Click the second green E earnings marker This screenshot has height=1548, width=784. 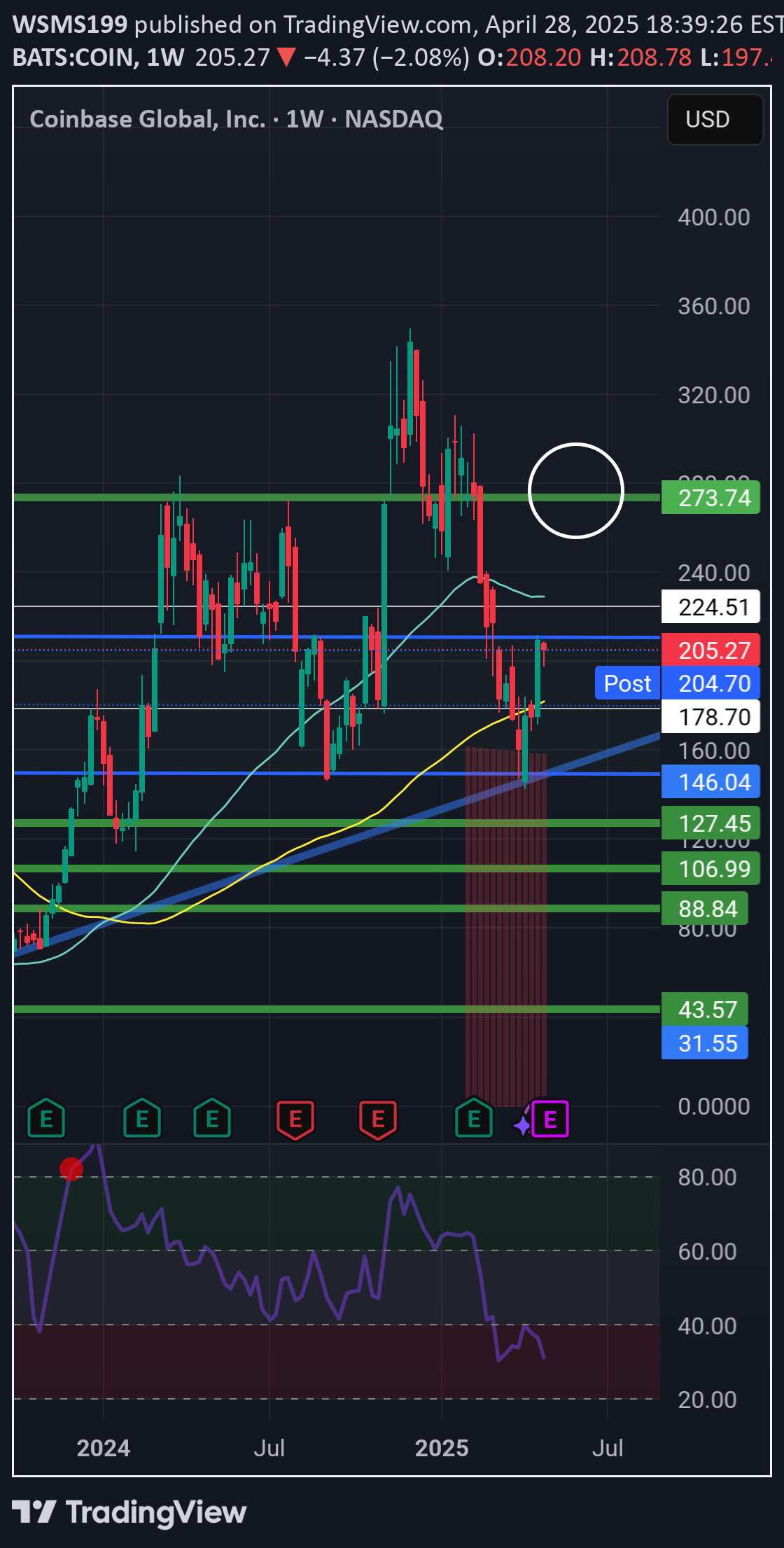point(142,1119)
